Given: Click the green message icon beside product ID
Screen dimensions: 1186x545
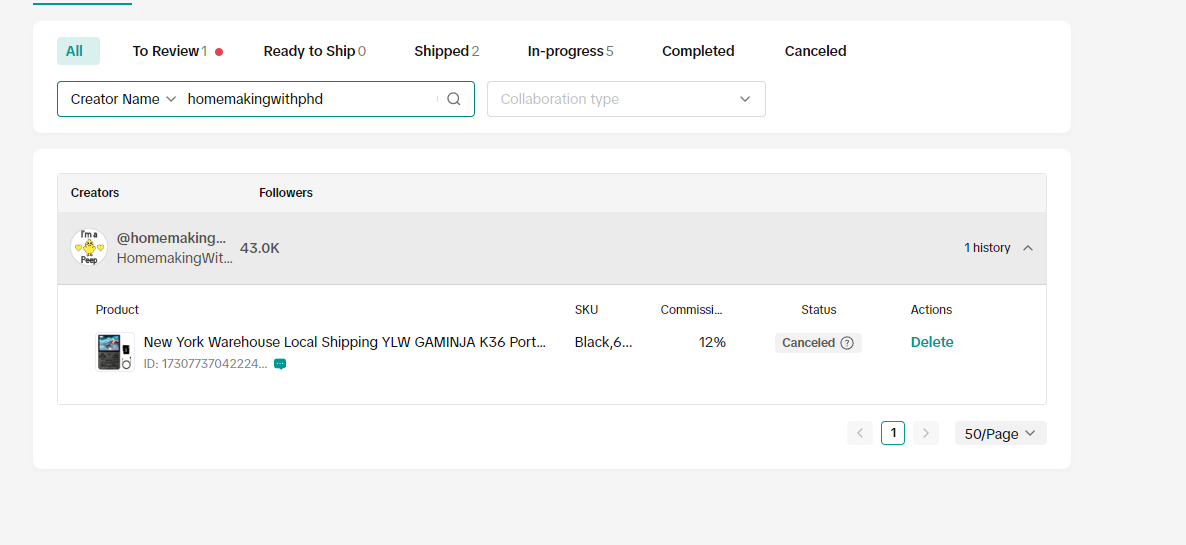Looking at the screenshot, I should [280, 364].
